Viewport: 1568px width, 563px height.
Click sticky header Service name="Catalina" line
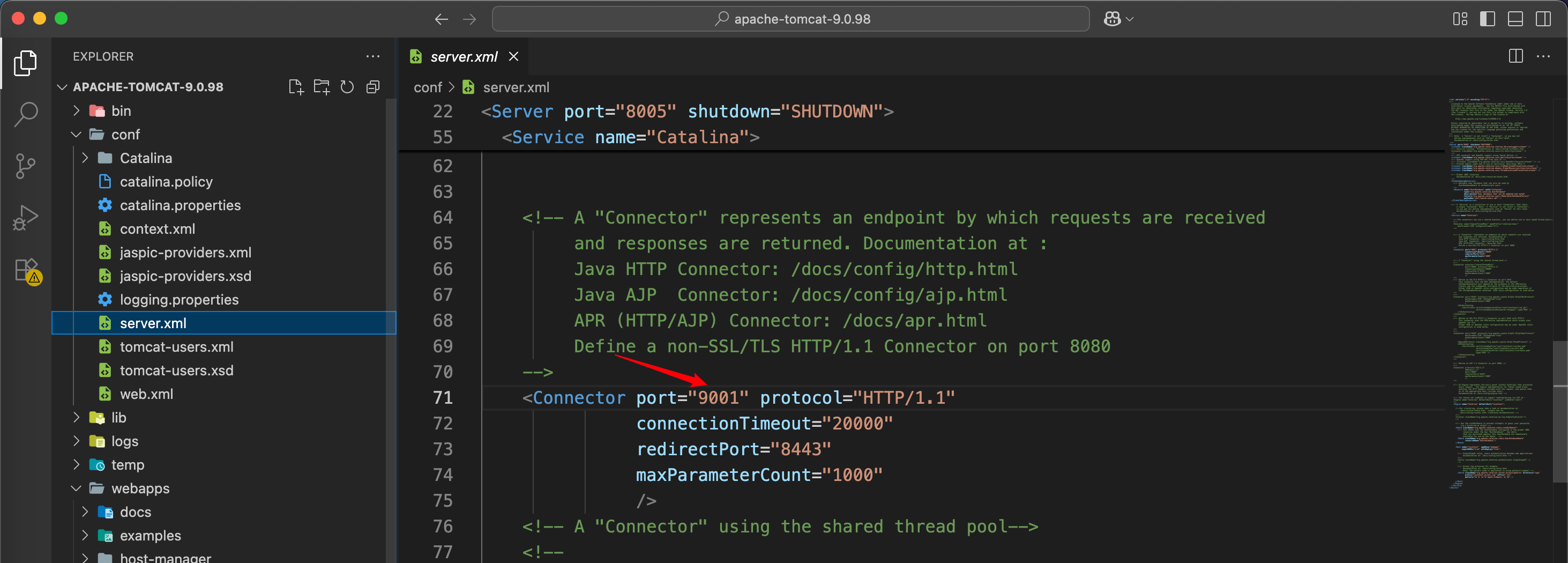630,138
